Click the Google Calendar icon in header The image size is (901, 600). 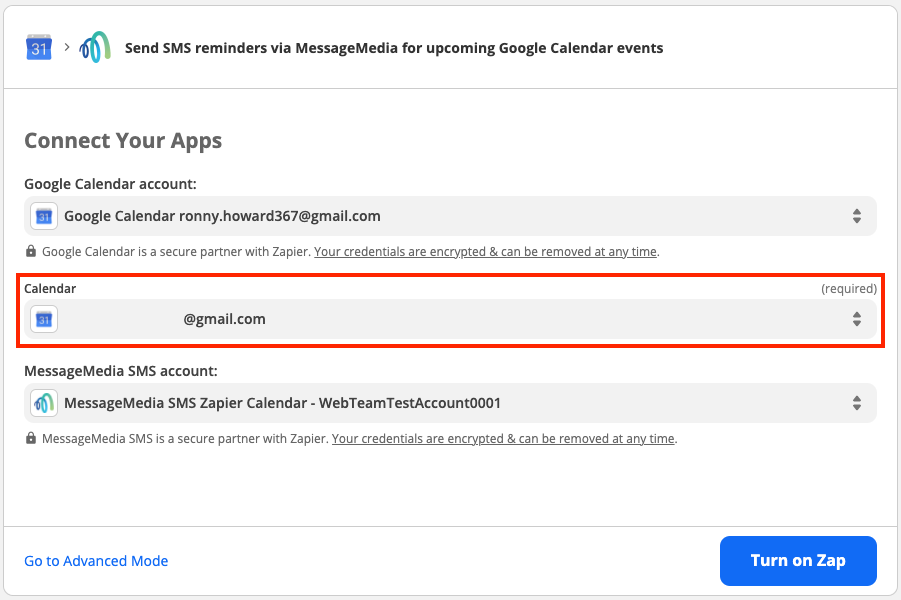[x=39, y=47]
